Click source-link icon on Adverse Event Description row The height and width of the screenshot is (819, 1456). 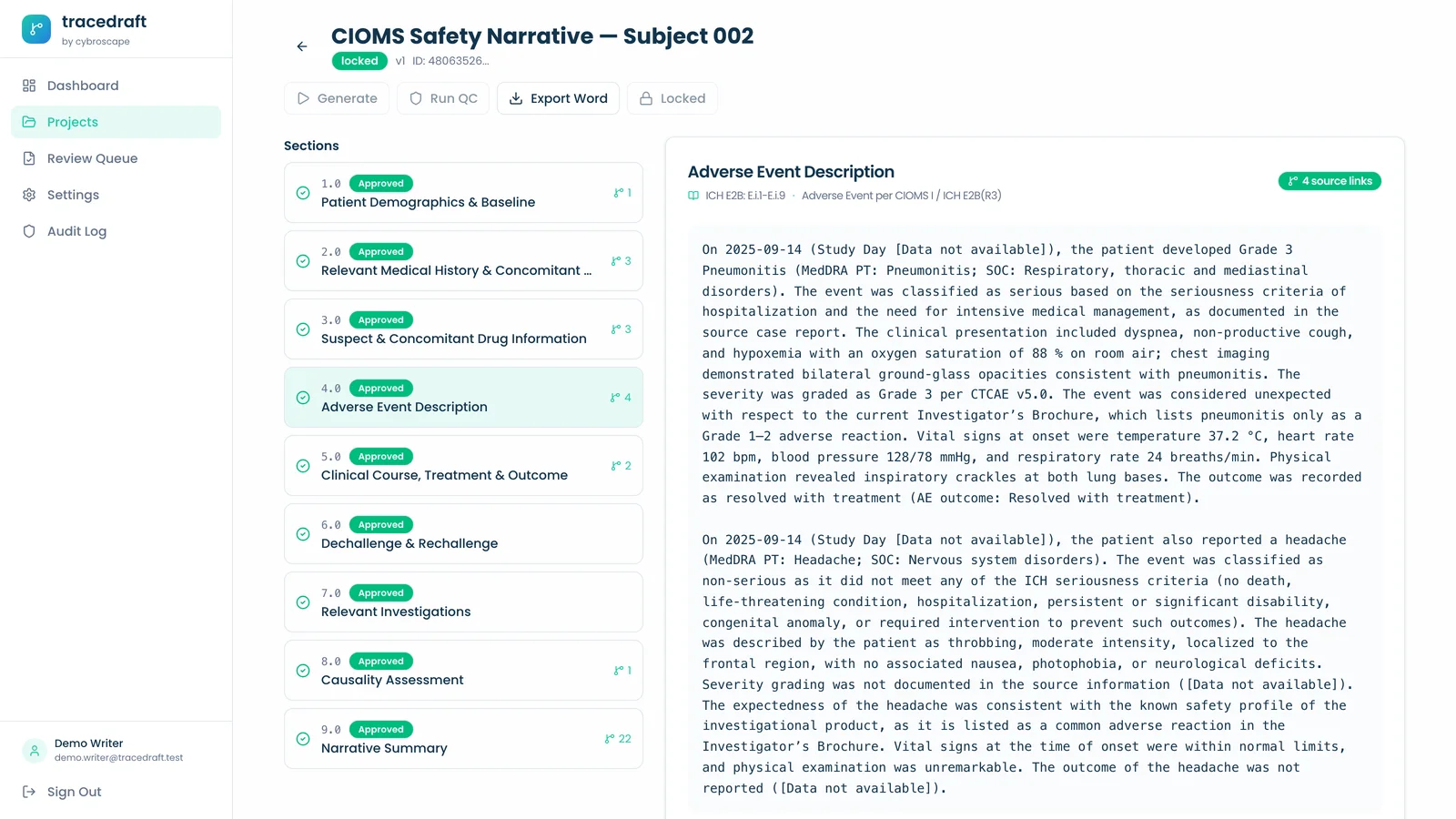615,398
